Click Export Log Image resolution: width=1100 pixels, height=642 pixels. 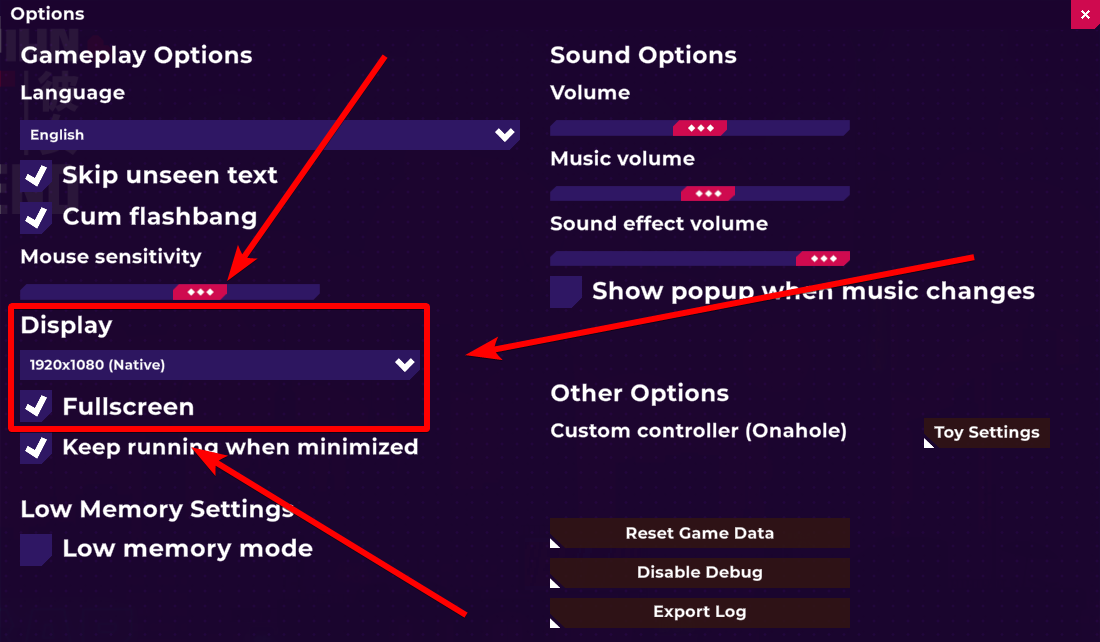[700, 612]
